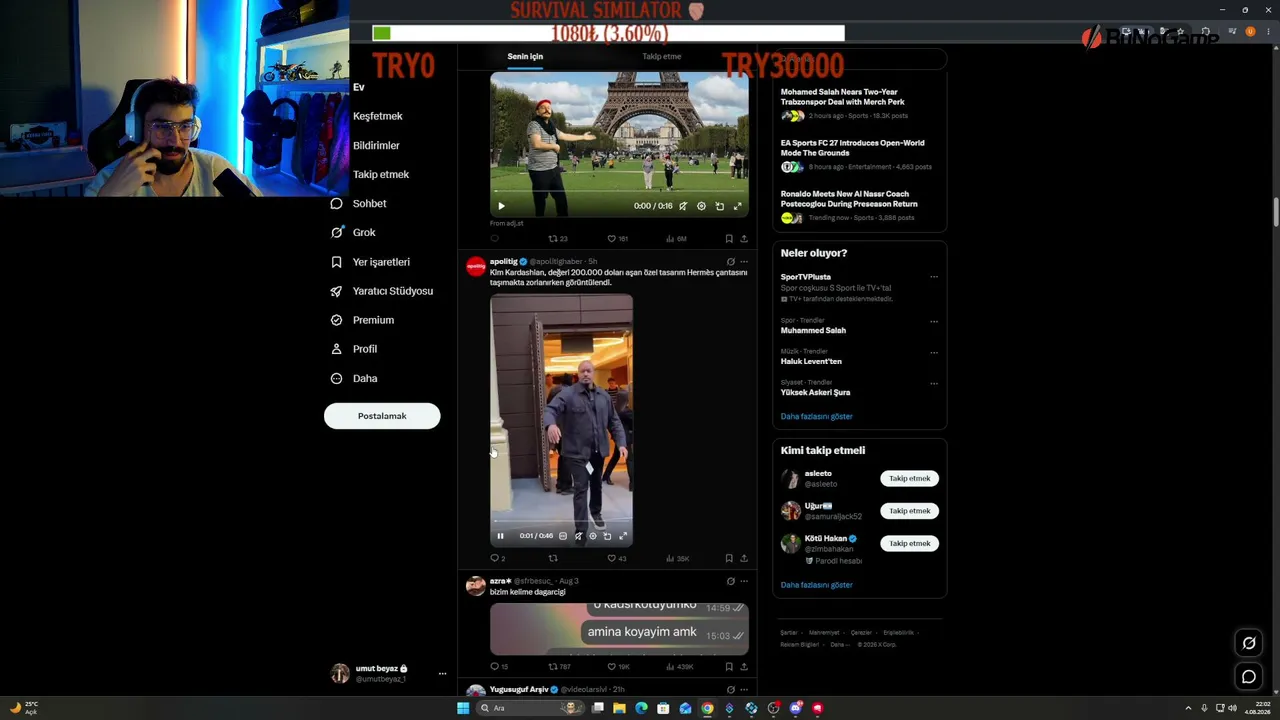Open the floating Grok button
1280x720 pixels.
tap(1249, 643)
